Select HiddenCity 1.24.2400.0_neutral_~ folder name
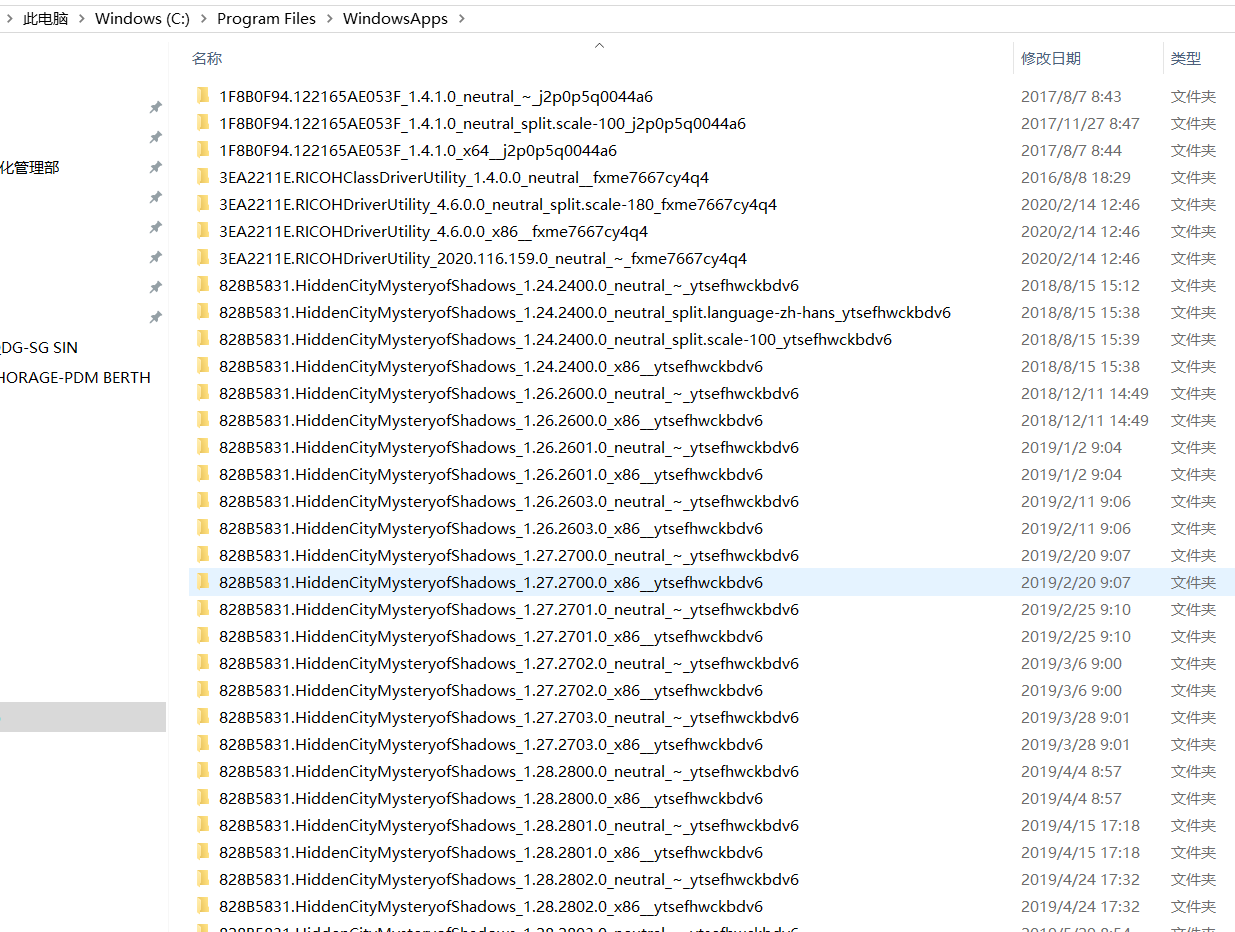This screenshot has width=1235, height=932. pyautogui.click(x=509, y=286)
